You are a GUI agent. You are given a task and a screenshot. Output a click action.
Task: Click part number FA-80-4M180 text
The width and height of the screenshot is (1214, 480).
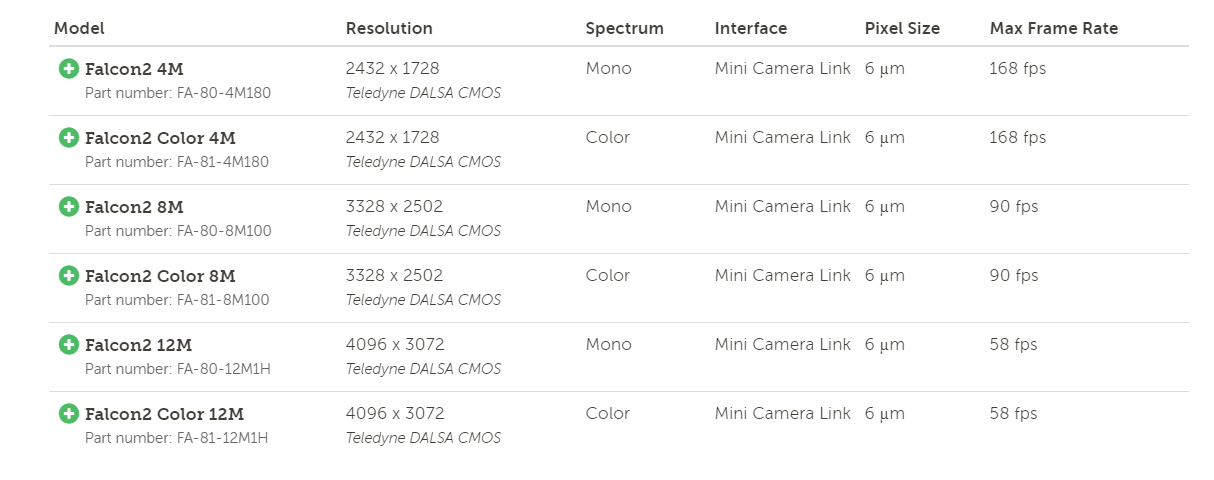tap(178, 93)
